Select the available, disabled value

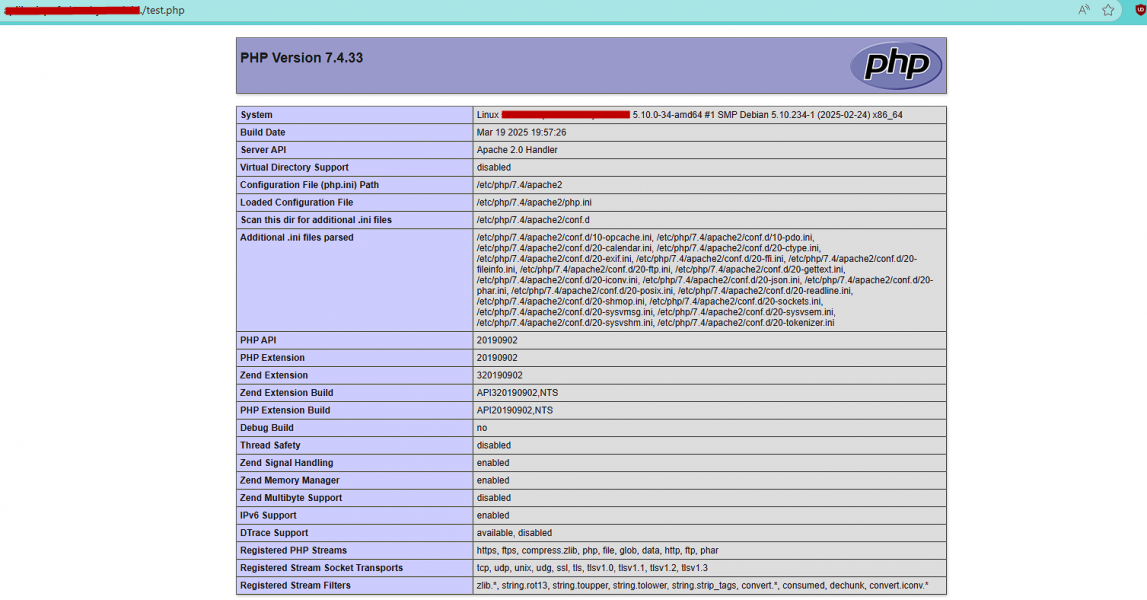point(514,533)
